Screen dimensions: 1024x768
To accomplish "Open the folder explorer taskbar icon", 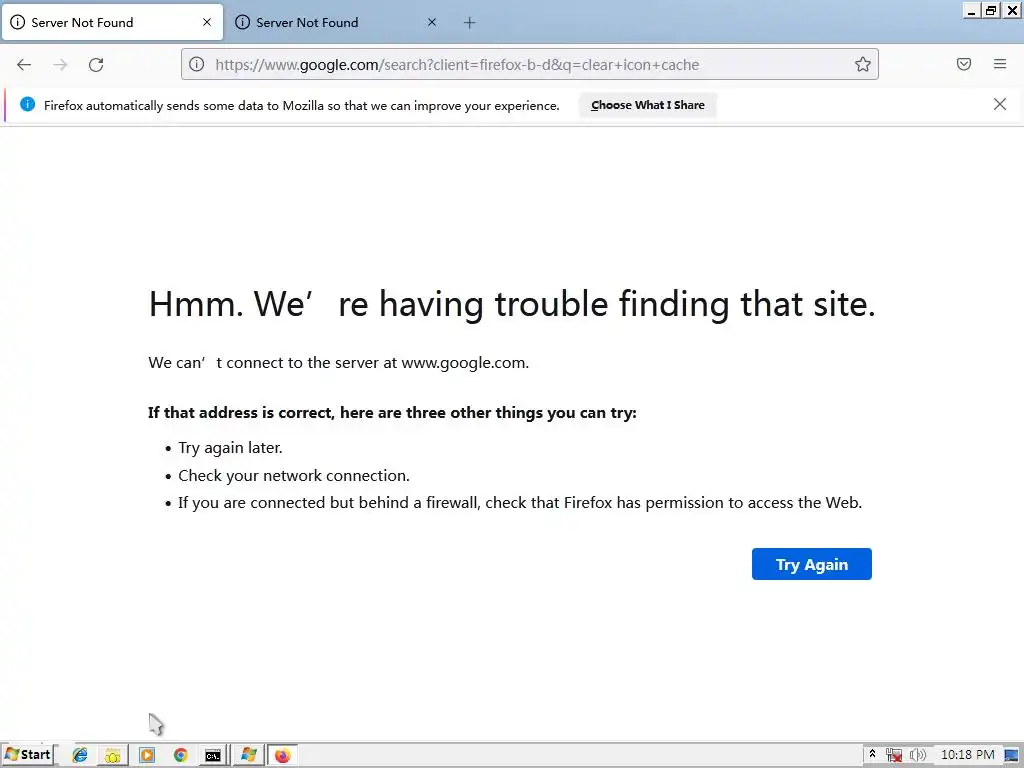I will (x=113, y=756).
